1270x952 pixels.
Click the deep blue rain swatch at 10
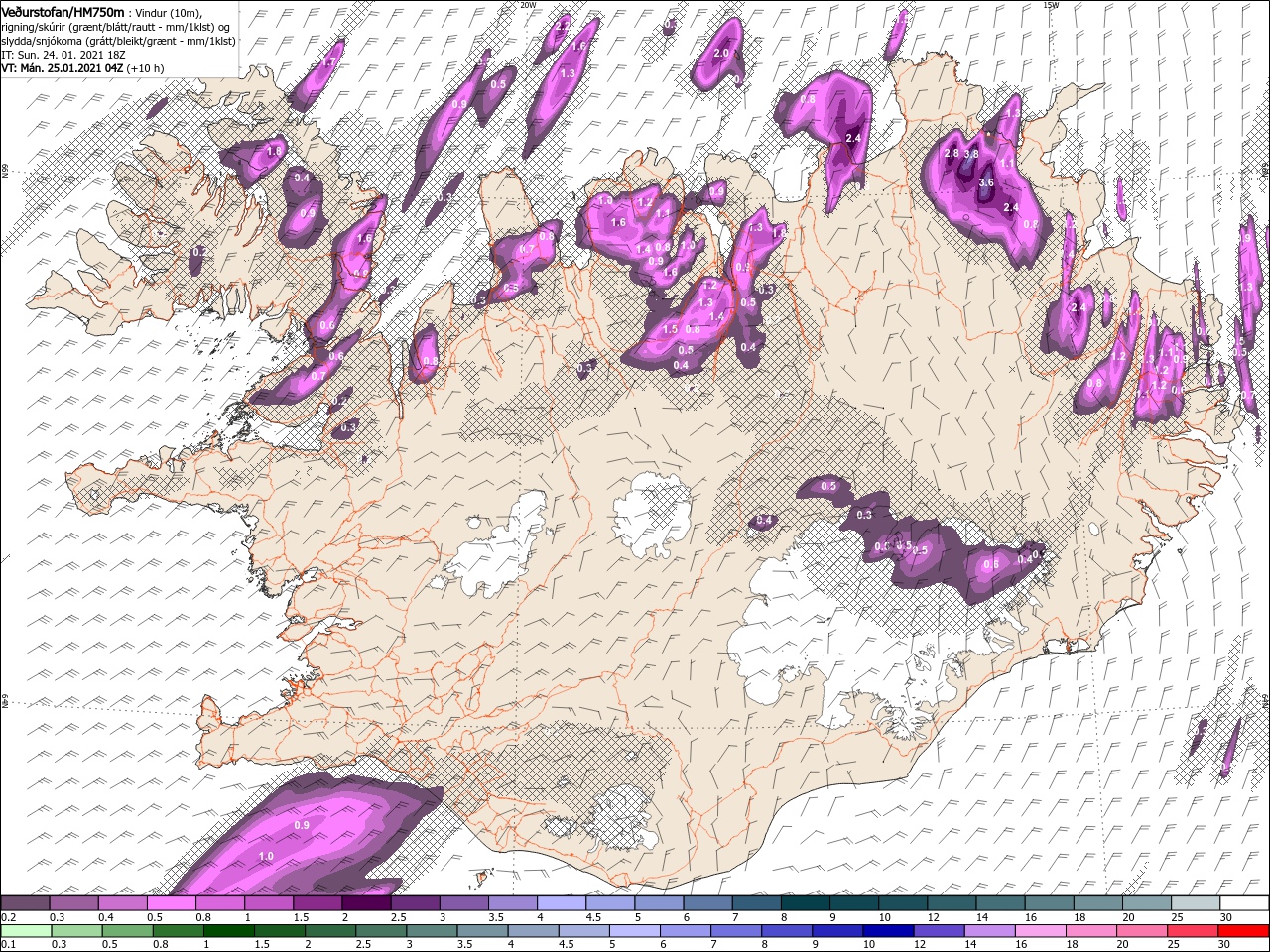[x=889, y=930]
